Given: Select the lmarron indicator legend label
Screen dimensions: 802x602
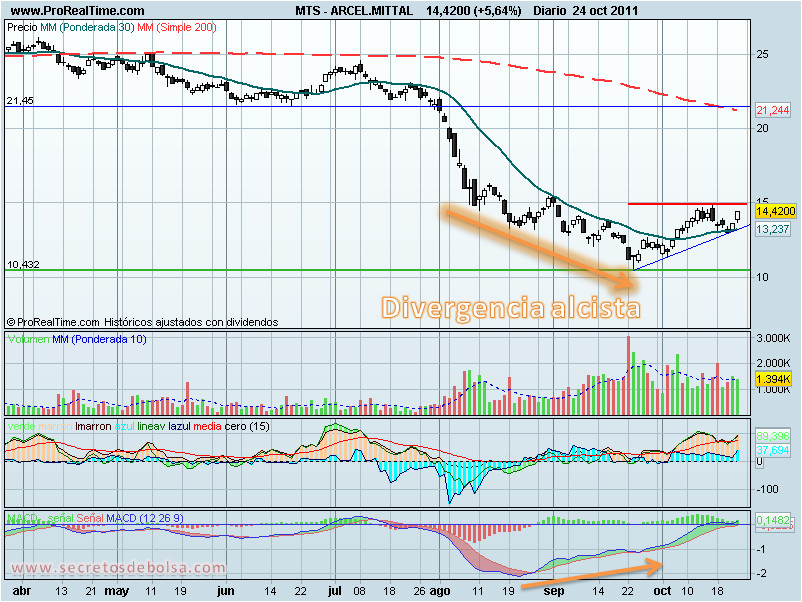Looking at the screenshot, I should [x=93, y=426].
